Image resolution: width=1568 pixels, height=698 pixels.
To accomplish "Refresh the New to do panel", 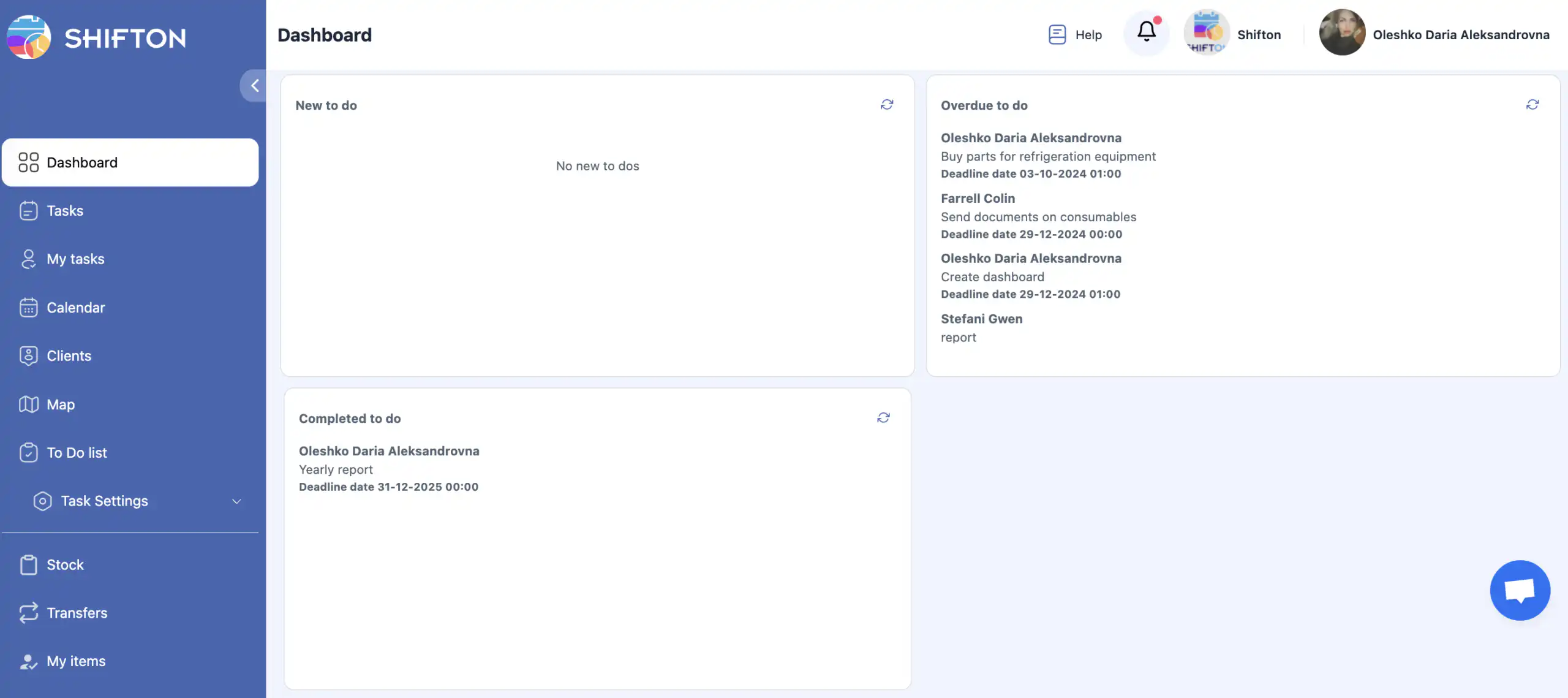I will tap(886, 105).
